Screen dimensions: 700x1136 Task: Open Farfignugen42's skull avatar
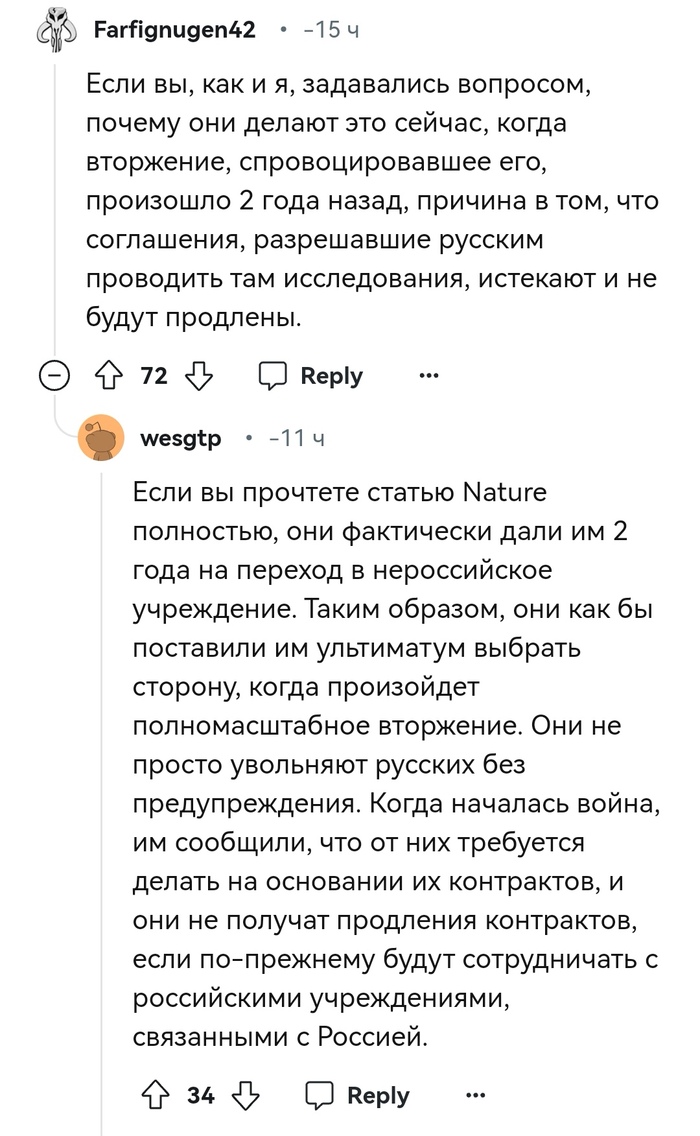[x=55, y=32]
